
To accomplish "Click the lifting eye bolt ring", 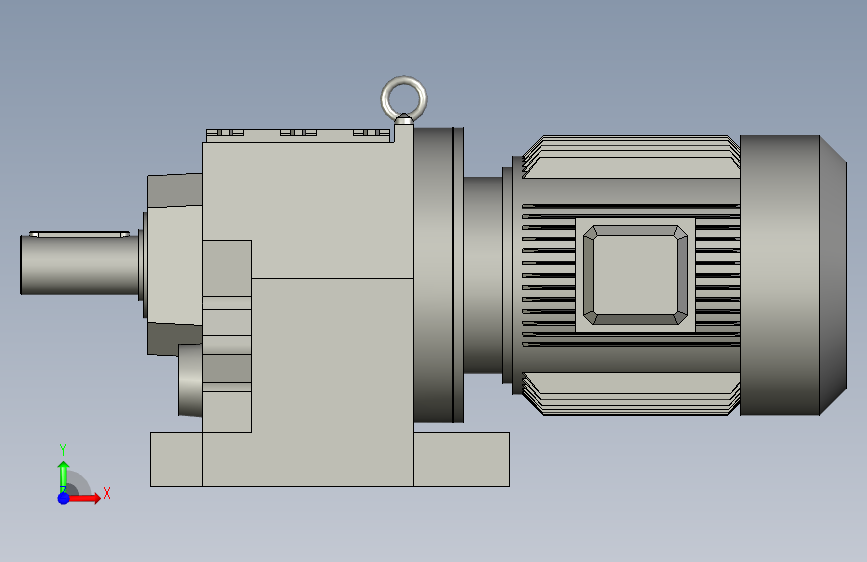I will (404, 99).
